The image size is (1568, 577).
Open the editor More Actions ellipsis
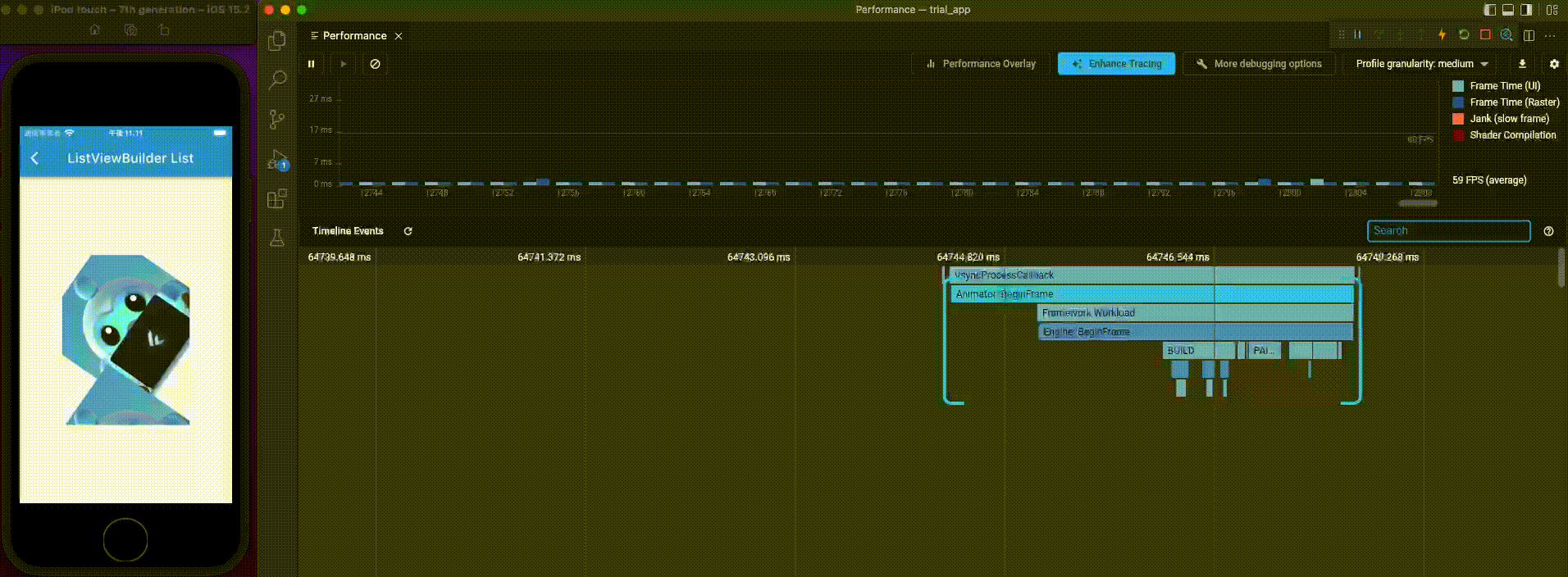1549,35
